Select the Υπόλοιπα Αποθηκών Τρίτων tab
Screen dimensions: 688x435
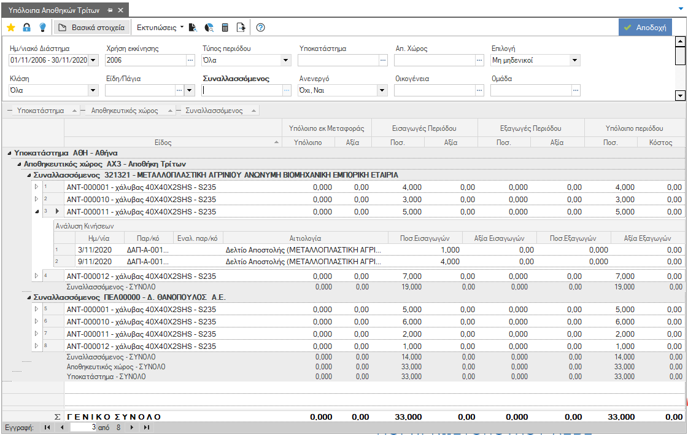click(54, 10)
